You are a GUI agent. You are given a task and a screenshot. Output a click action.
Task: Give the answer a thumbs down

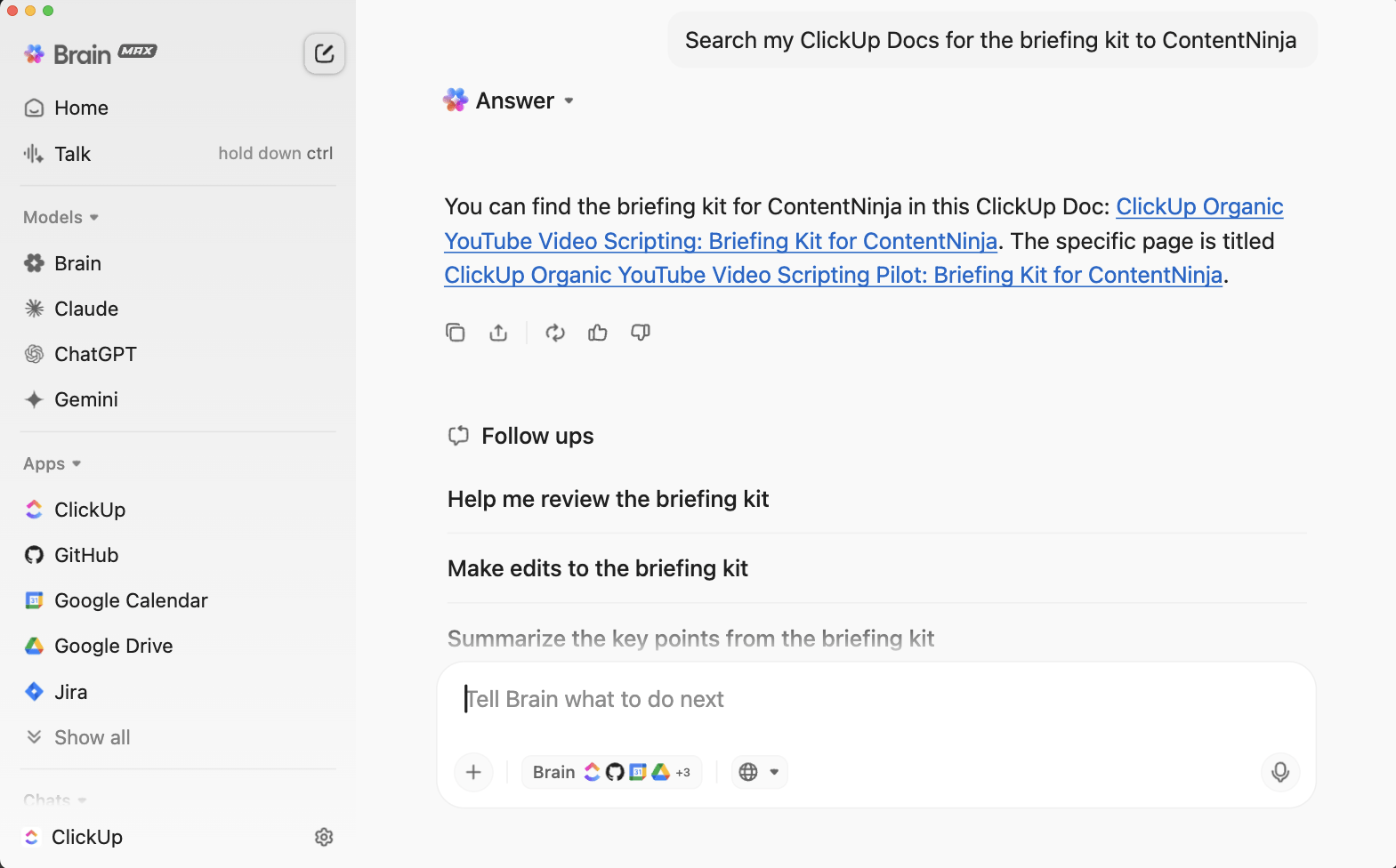pos(641,333)
